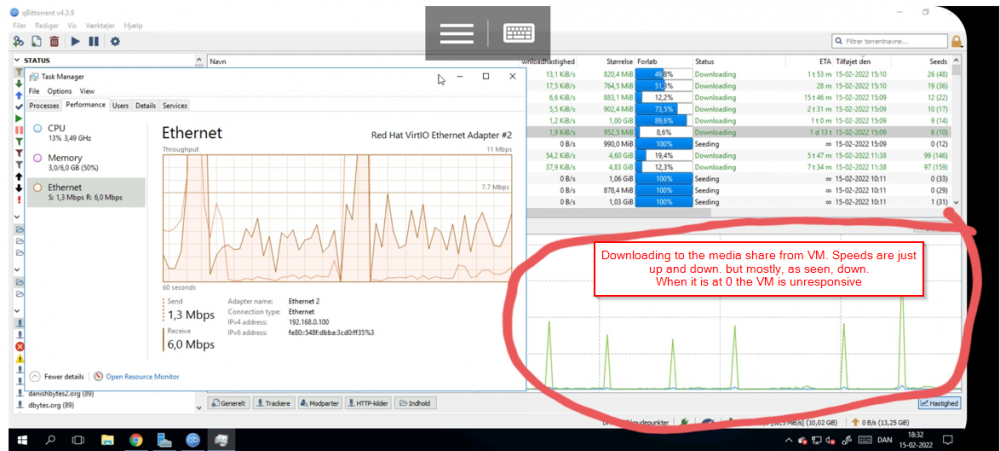Switch to Services tab in Task Manager
The height and width of the screenshot is (451, 1000).
pos(175,105)
